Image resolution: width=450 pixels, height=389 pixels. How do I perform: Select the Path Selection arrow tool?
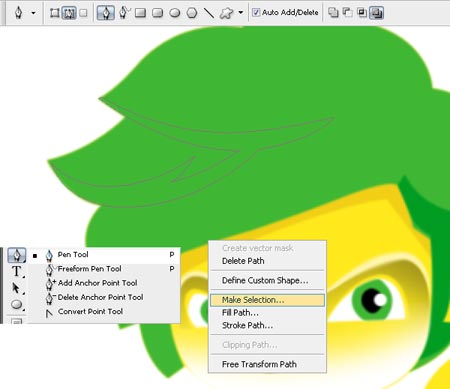[16, 288]
